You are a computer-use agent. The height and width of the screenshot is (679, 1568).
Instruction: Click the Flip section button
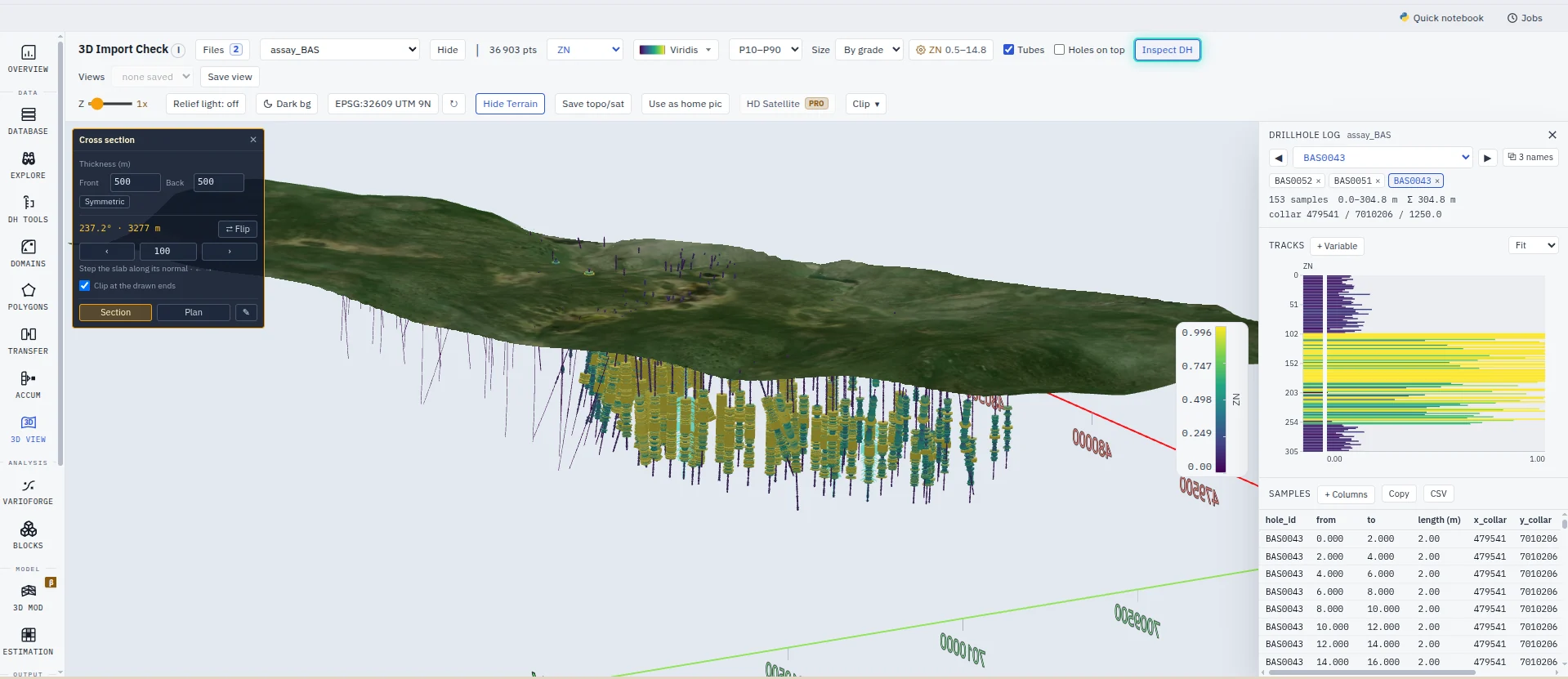pyautogui.click(x=238, y=229)
